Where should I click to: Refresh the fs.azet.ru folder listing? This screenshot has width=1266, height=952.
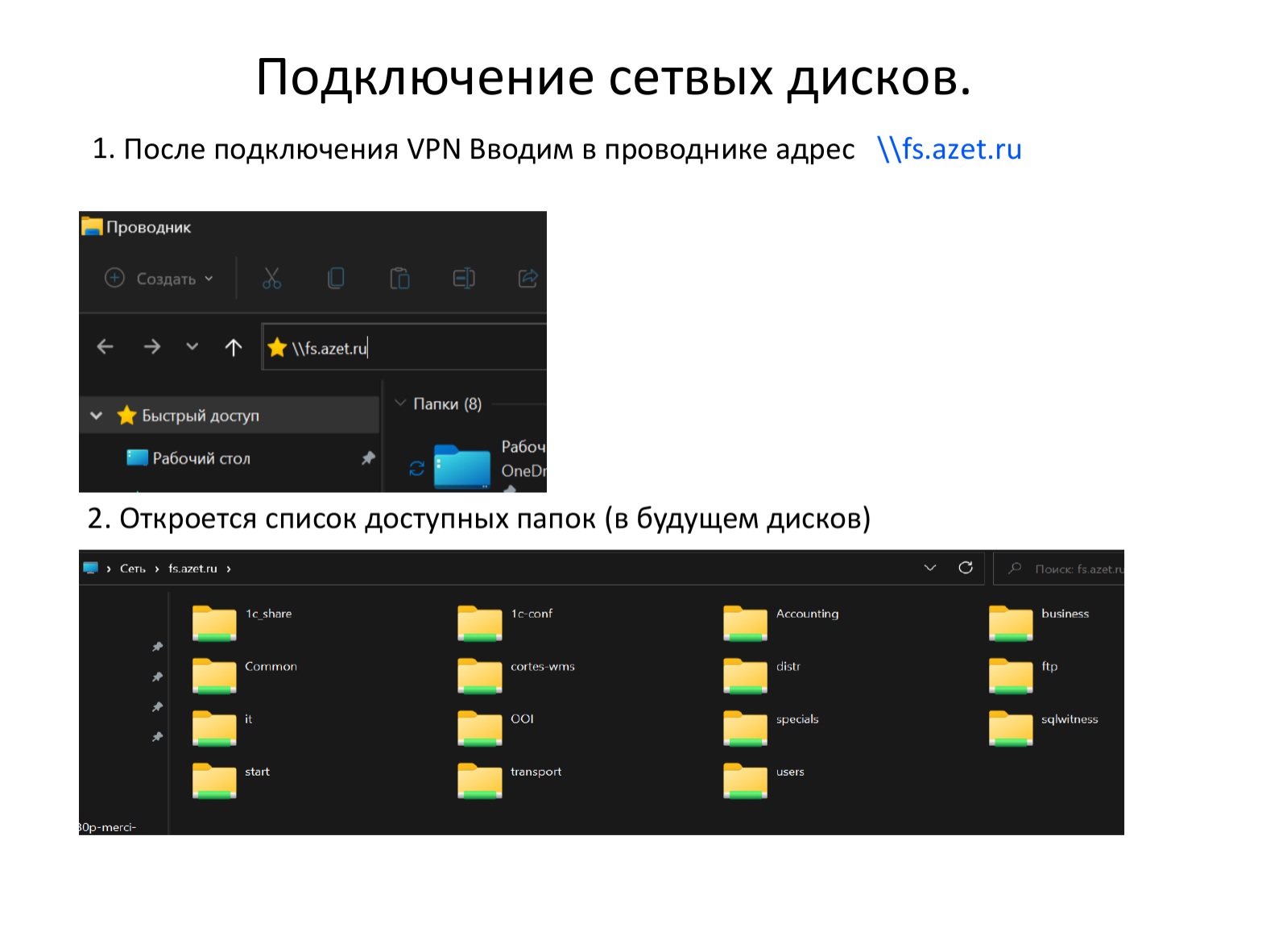pos(966,568)
